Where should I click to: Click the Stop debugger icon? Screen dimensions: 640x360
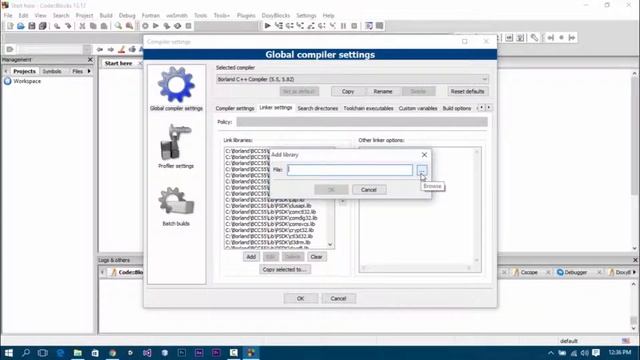[x=354, y=26]
